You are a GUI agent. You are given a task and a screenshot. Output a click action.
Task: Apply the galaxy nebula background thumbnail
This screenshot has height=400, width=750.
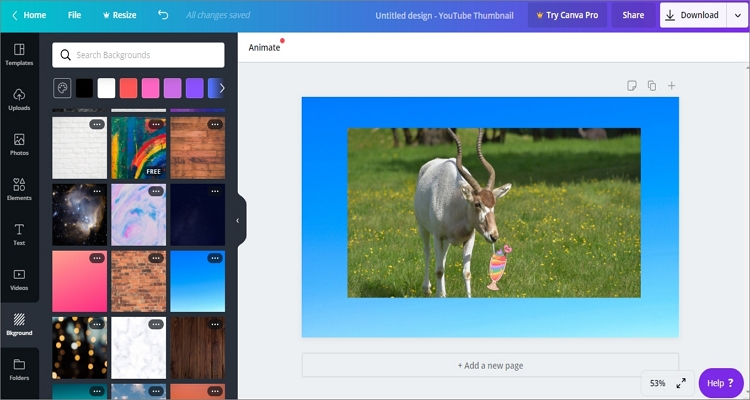point(79,214)
